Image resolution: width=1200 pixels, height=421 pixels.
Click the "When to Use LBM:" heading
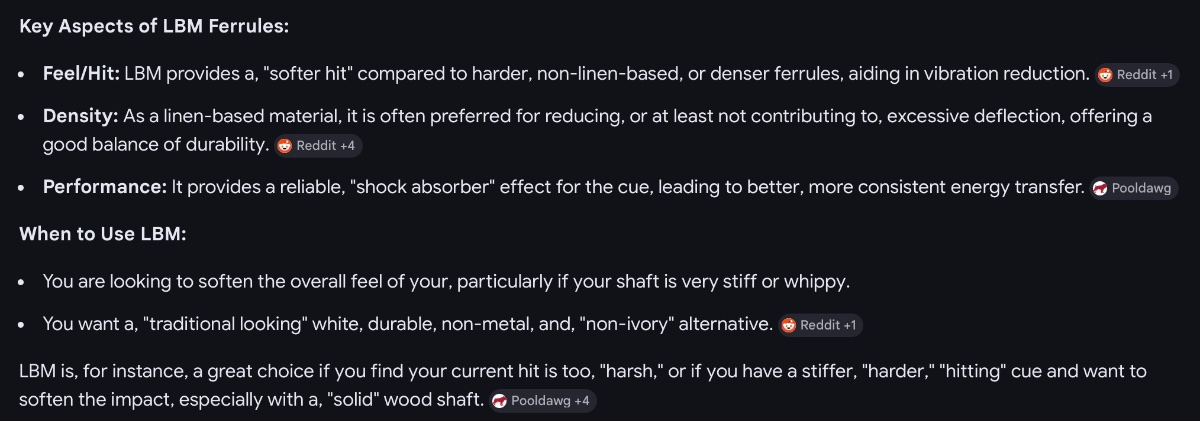tap(103, 235)
